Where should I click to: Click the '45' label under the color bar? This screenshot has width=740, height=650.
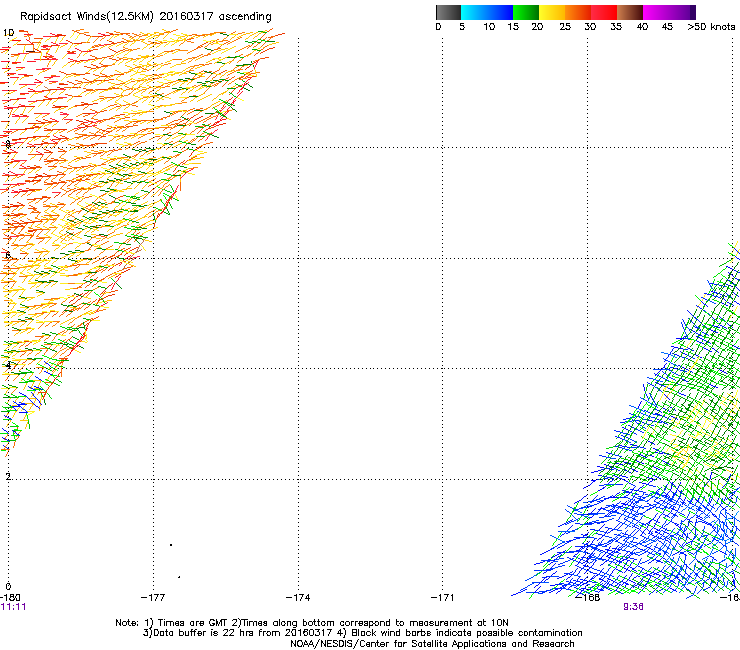click(667, 27)
